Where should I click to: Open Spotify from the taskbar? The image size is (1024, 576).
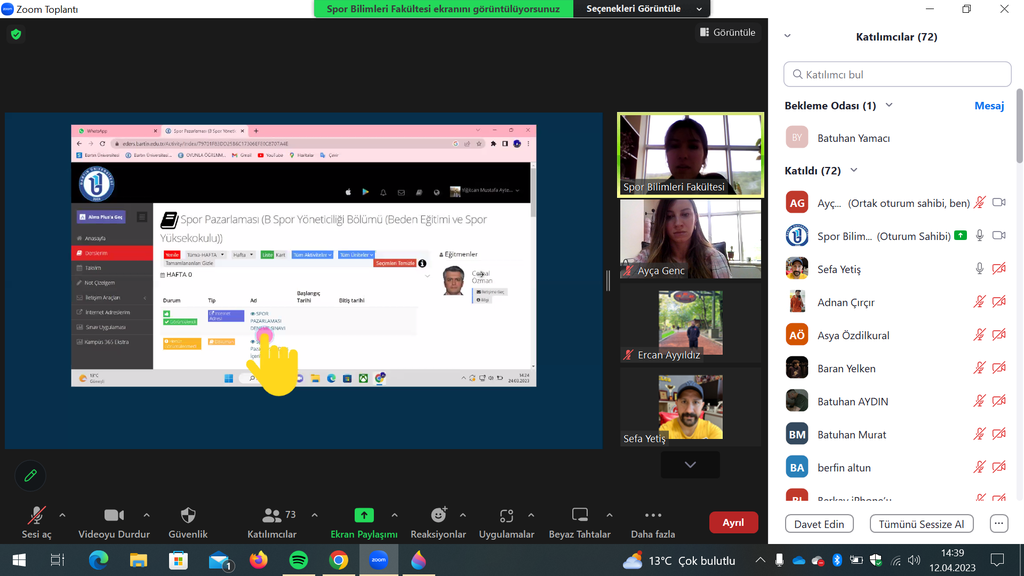click(298, 561)
